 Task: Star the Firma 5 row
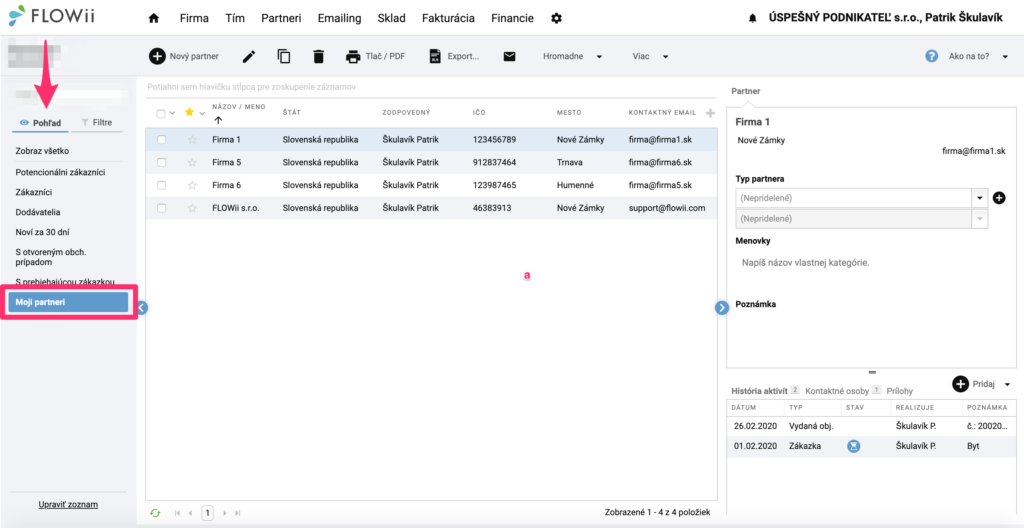pos(192,162)
